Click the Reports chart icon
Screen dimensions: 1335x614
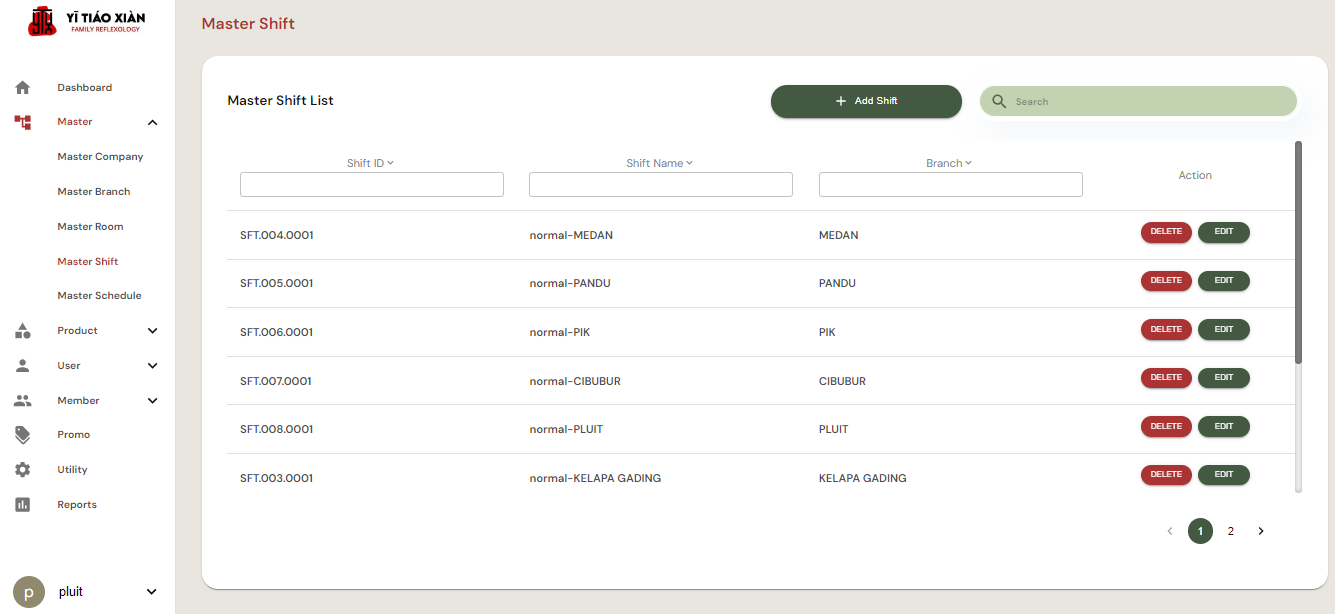(23, 505)
